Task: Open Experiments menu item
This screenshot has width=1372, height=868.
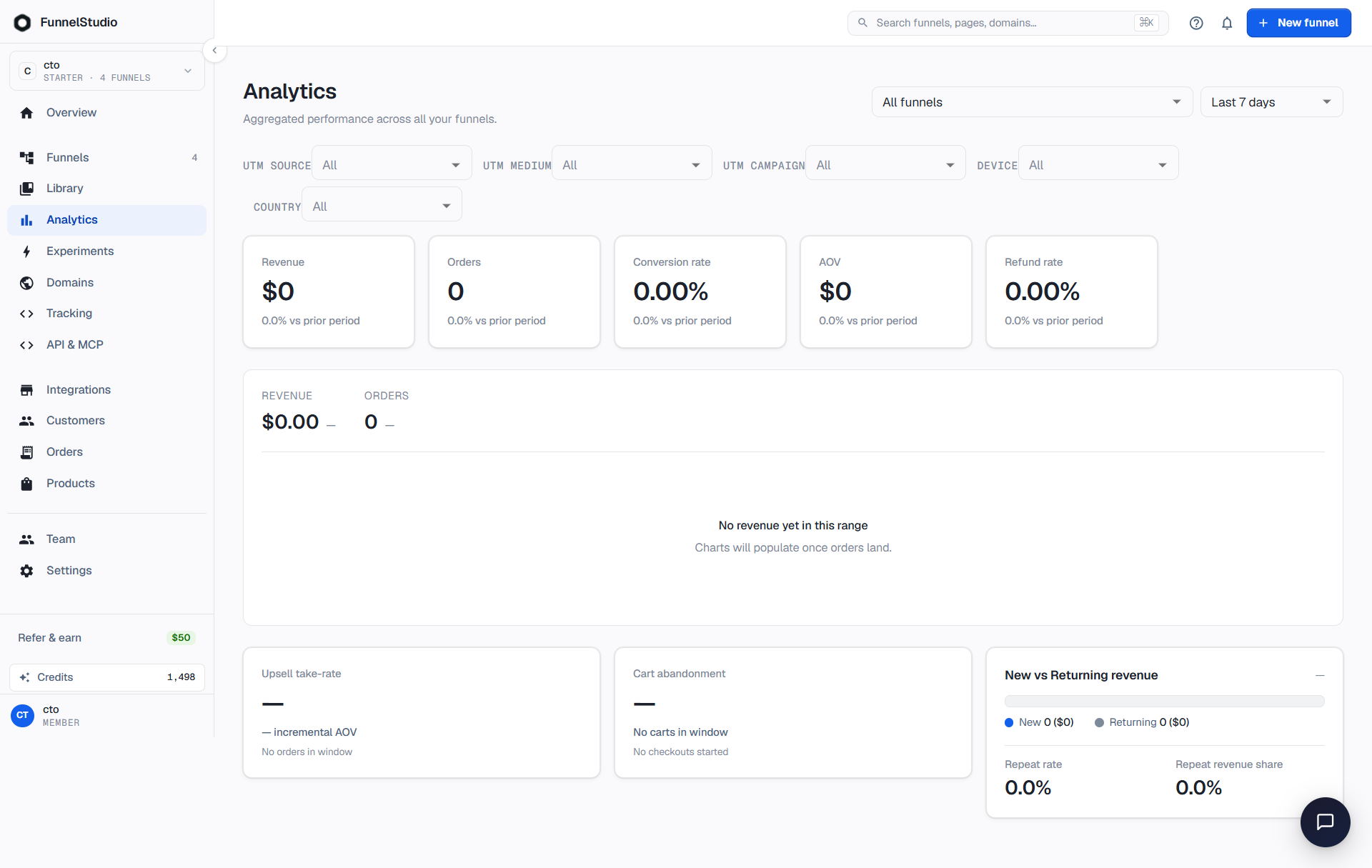Action: coord(106,251)
